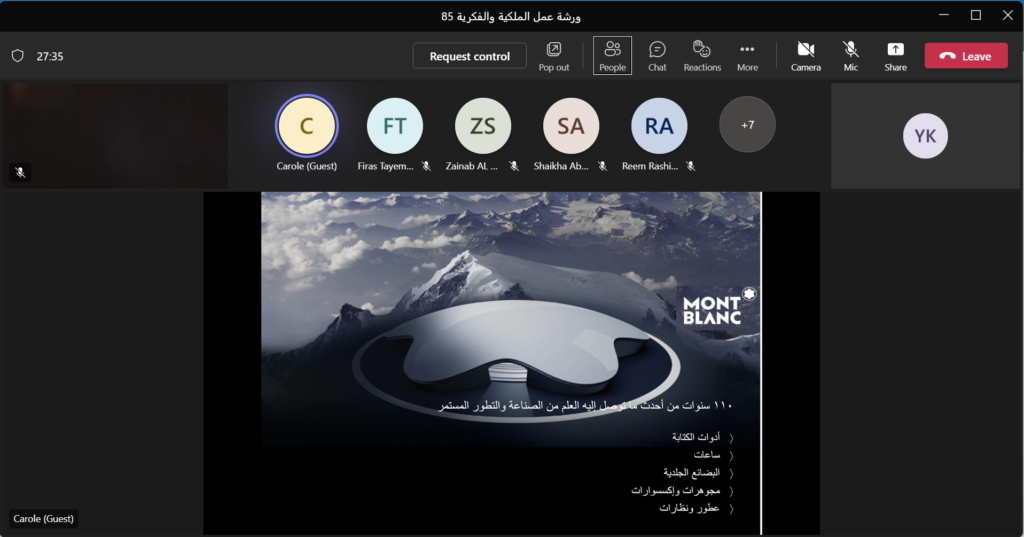Click muted mic icon on self video
1024x537 pixels.
[19, 172]
